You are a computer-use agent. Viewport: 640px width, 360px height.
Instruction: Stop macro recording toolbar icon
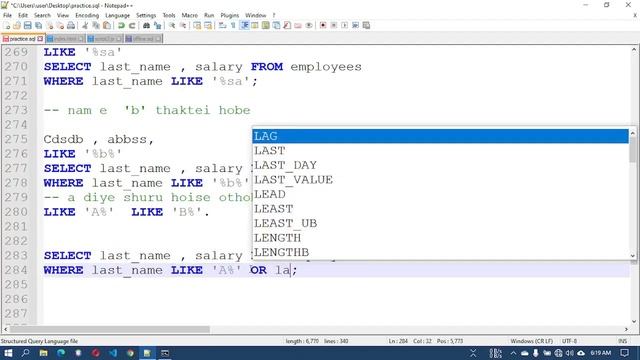[334, 25]
